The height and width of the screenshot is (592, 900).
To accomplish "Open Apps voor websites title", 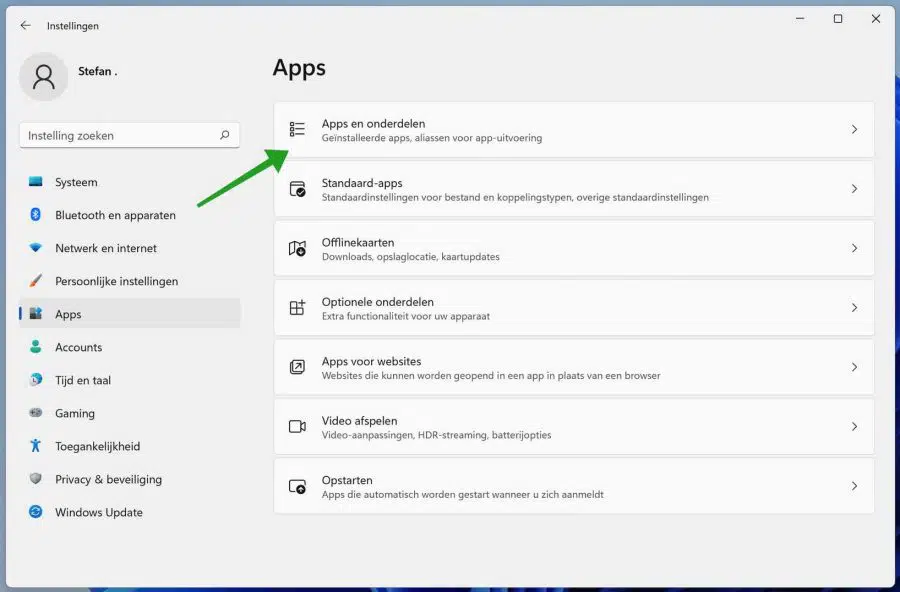I will point(371,361).
